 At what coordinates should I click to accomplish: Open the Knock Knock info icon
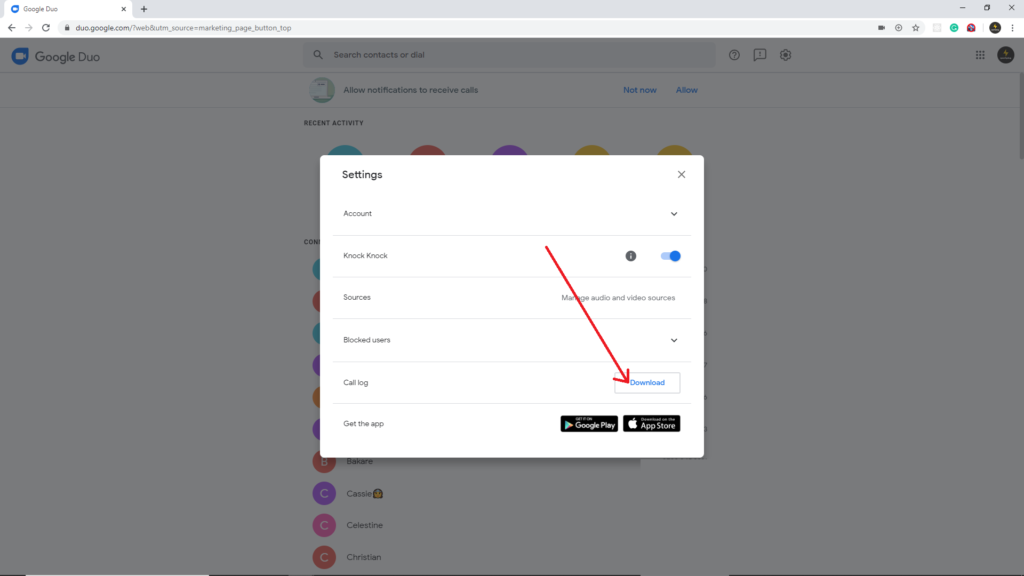click(x=630, y=256)
